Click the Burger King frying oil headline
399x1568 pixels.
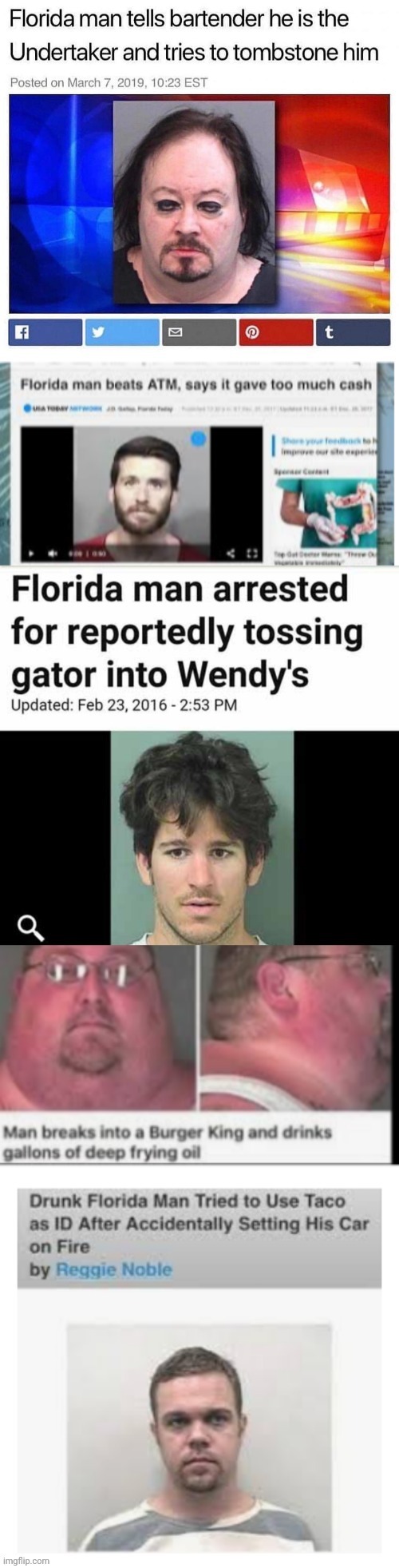point(167,1142)
